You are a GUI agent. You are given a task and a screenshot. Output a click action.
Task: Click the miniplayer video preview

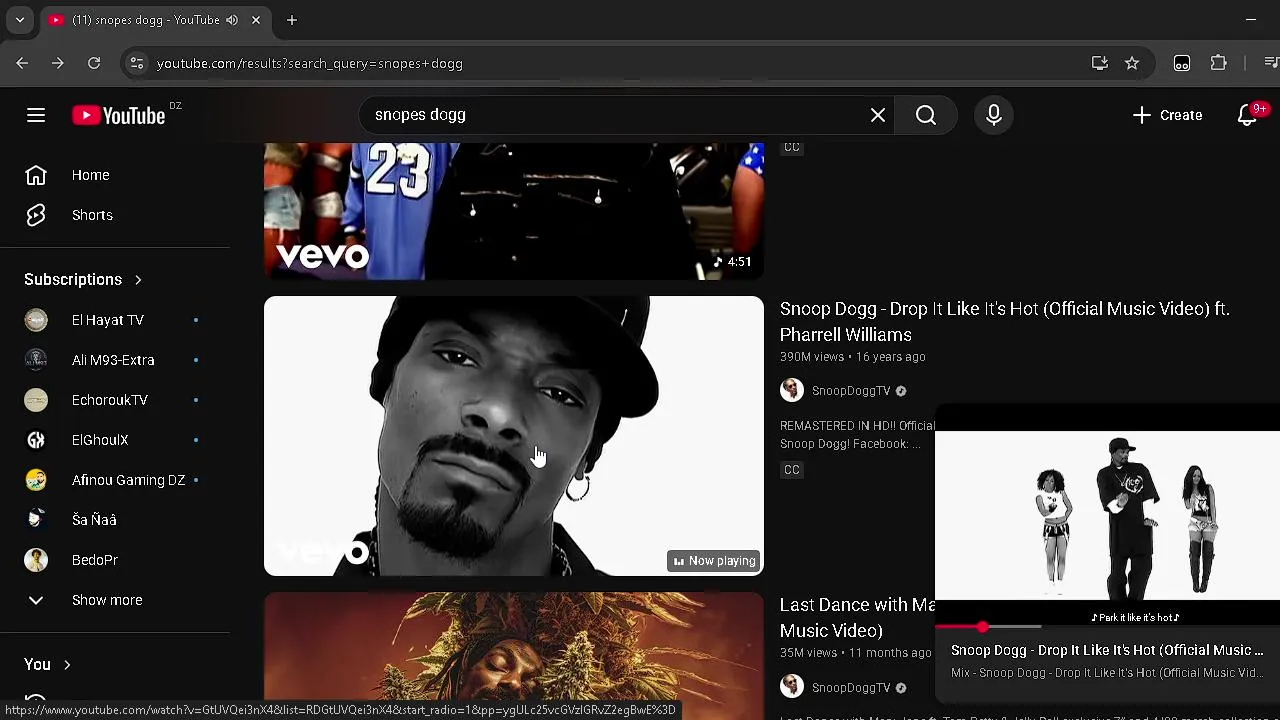pyautogui.click(x=1108, y=515)
